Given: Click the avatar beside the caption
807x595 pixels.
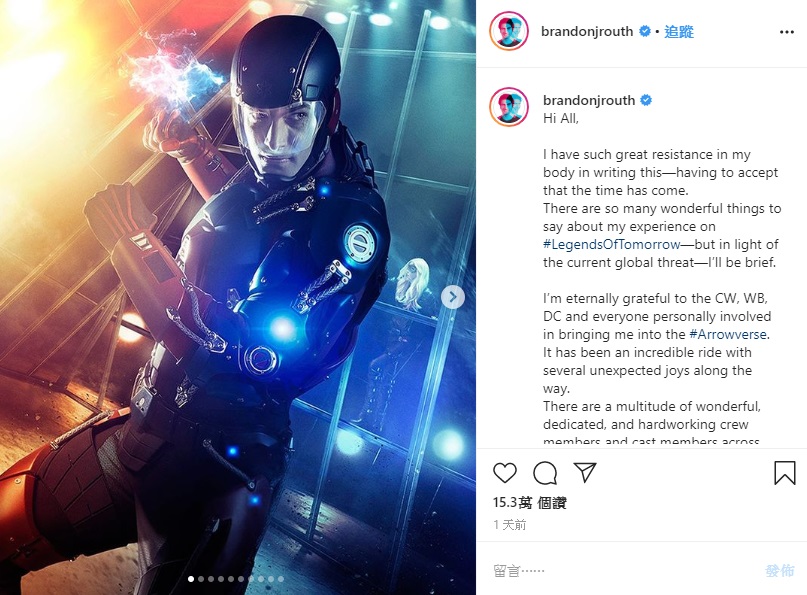Looking at the screenshot, I should (509, 107).
